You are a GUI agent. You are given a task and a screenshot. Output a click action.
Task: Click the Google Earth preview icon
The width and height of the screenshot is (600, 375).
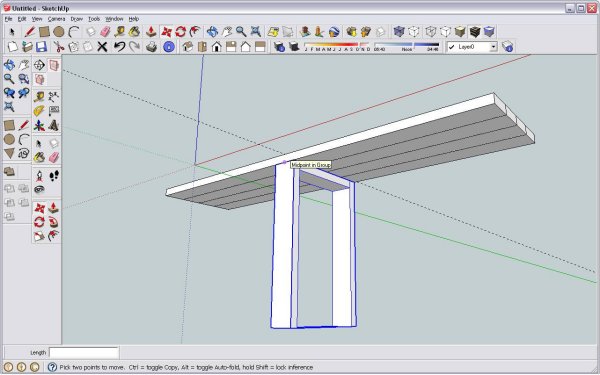334,32
